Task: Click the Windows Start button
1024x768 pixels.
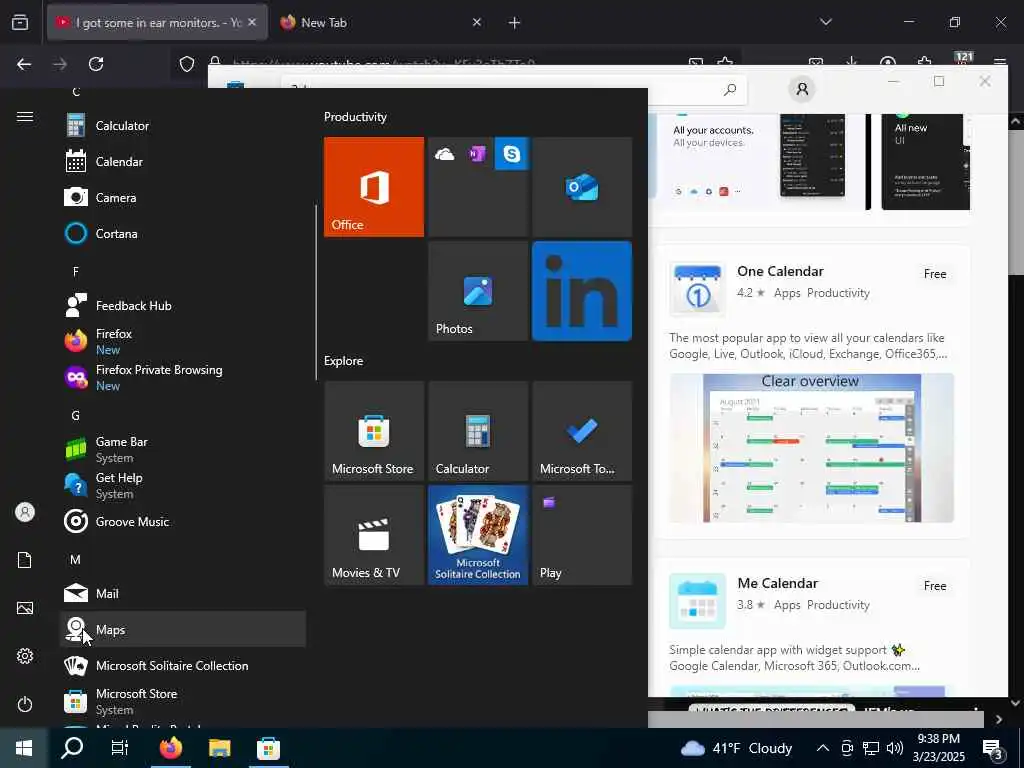Action: tap(24, 748)
